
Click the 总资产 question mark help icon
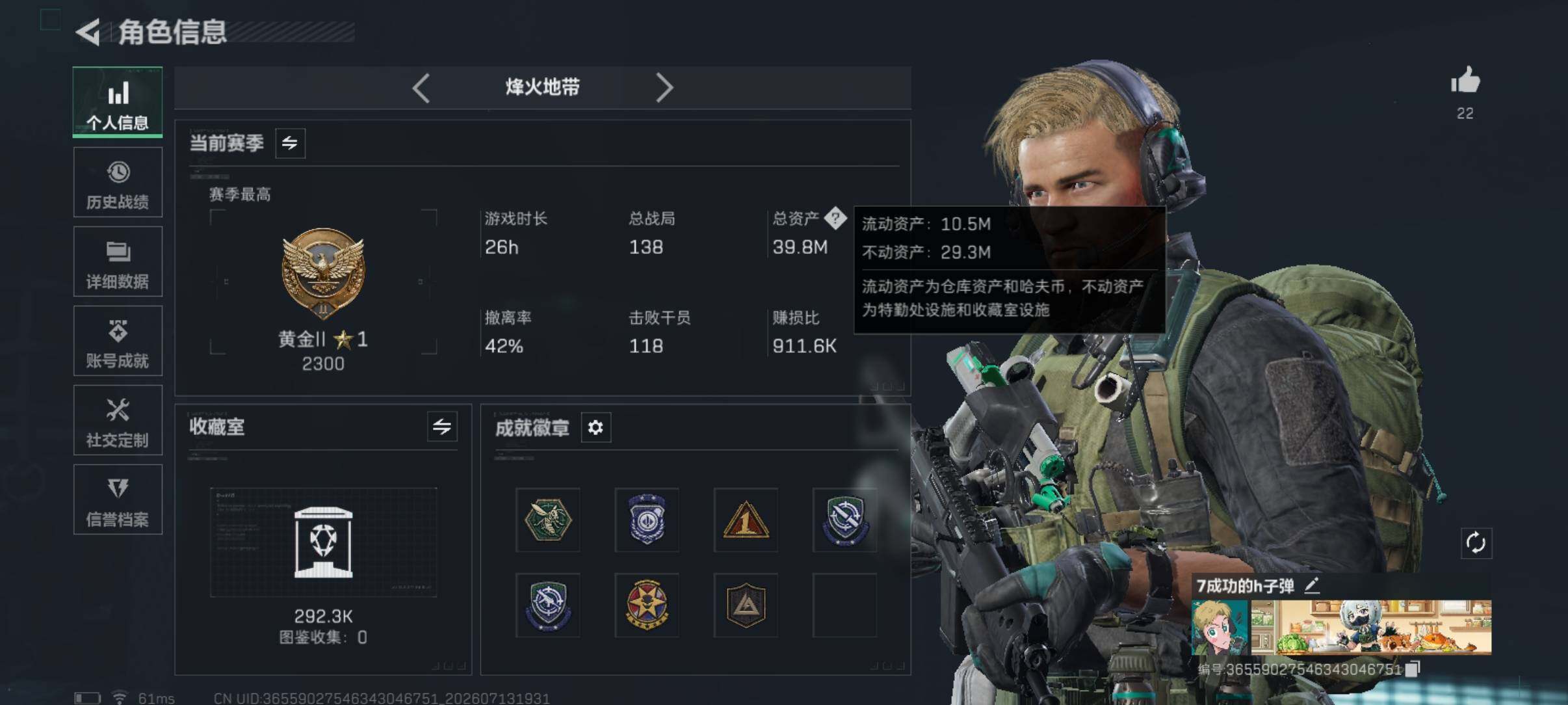[x=835, y=218]
